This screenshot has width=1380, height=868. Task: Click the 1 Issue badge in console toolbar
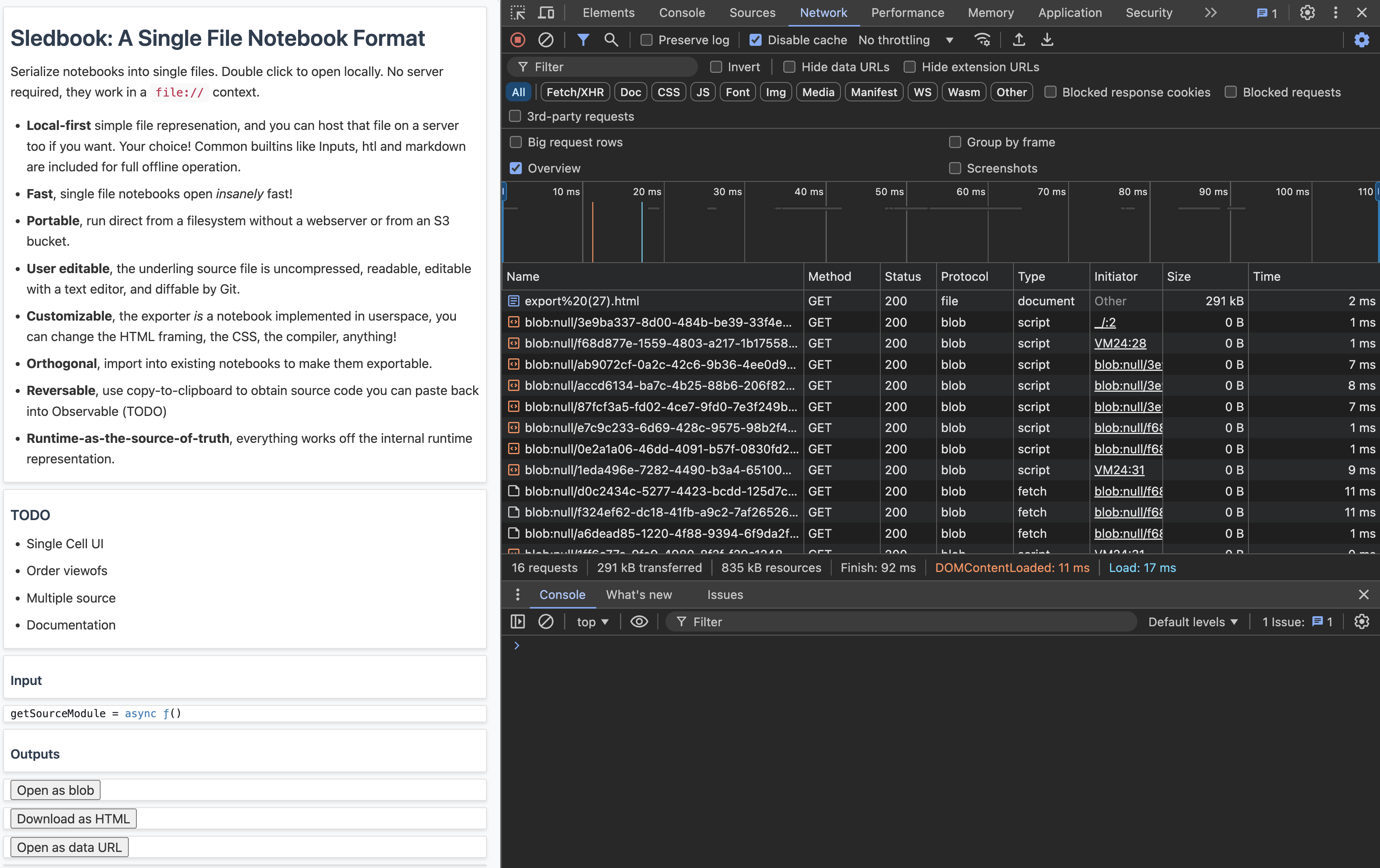1297,621
